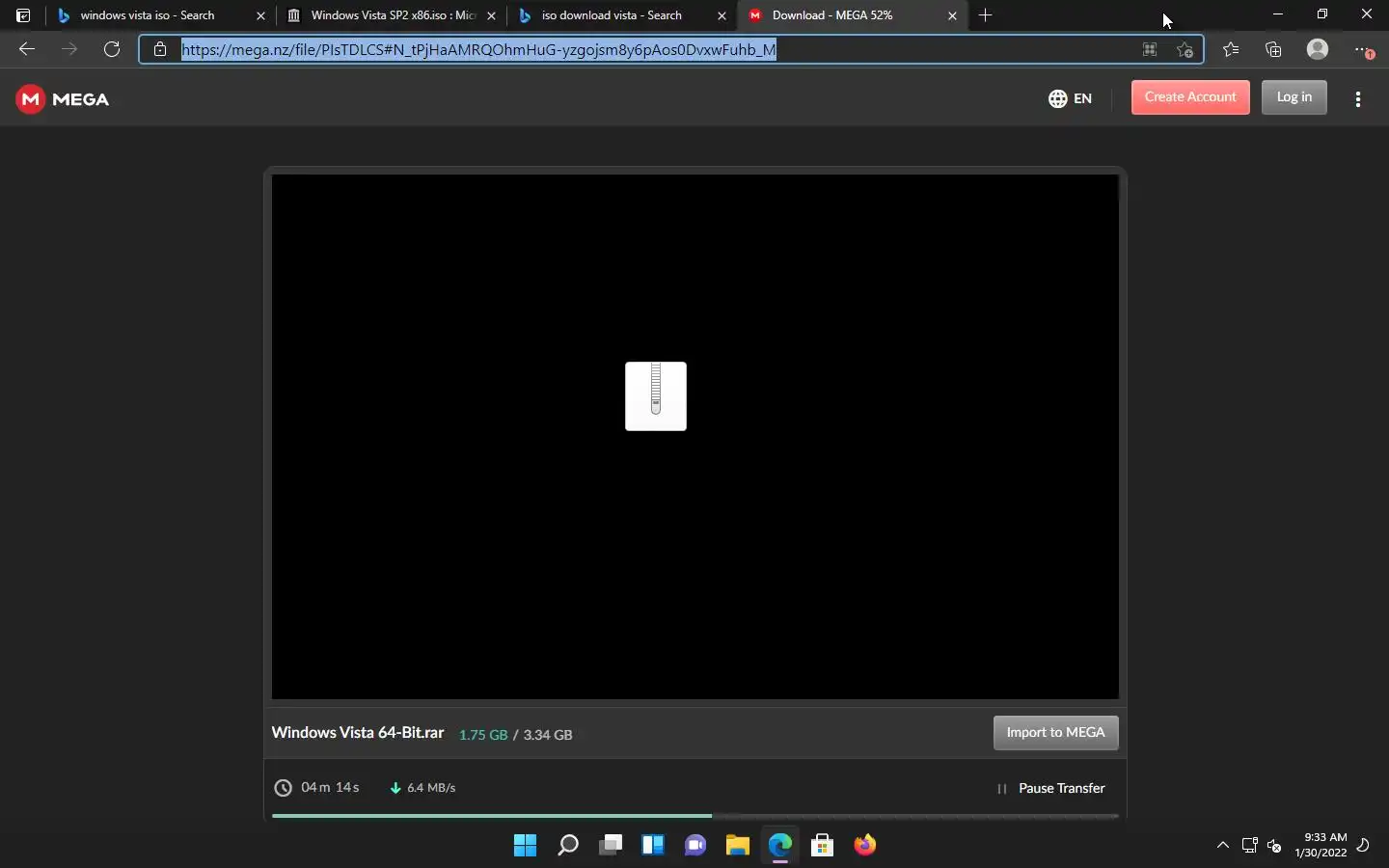Viewport: 1389px width, 868px height.
Task: Switch to 'Windows Vista SP2 x86.iso' tab
Action: click(x=391, y=15)
